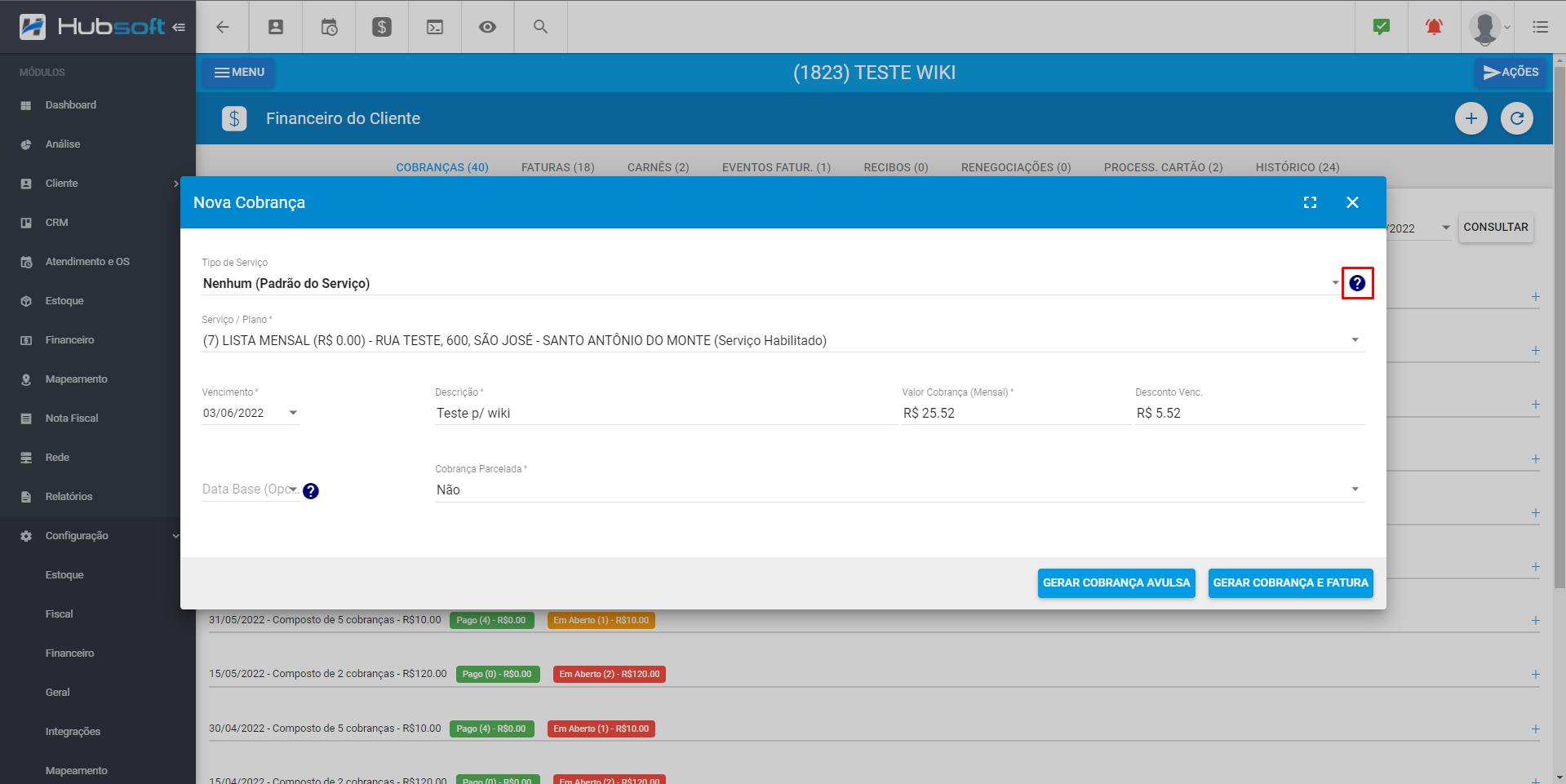Image resolution: width=1566 pixels, height=784 pixels.
Task: Refresh Financeiro do Cliente with reload icon
Action: (x=1517, y=118)
